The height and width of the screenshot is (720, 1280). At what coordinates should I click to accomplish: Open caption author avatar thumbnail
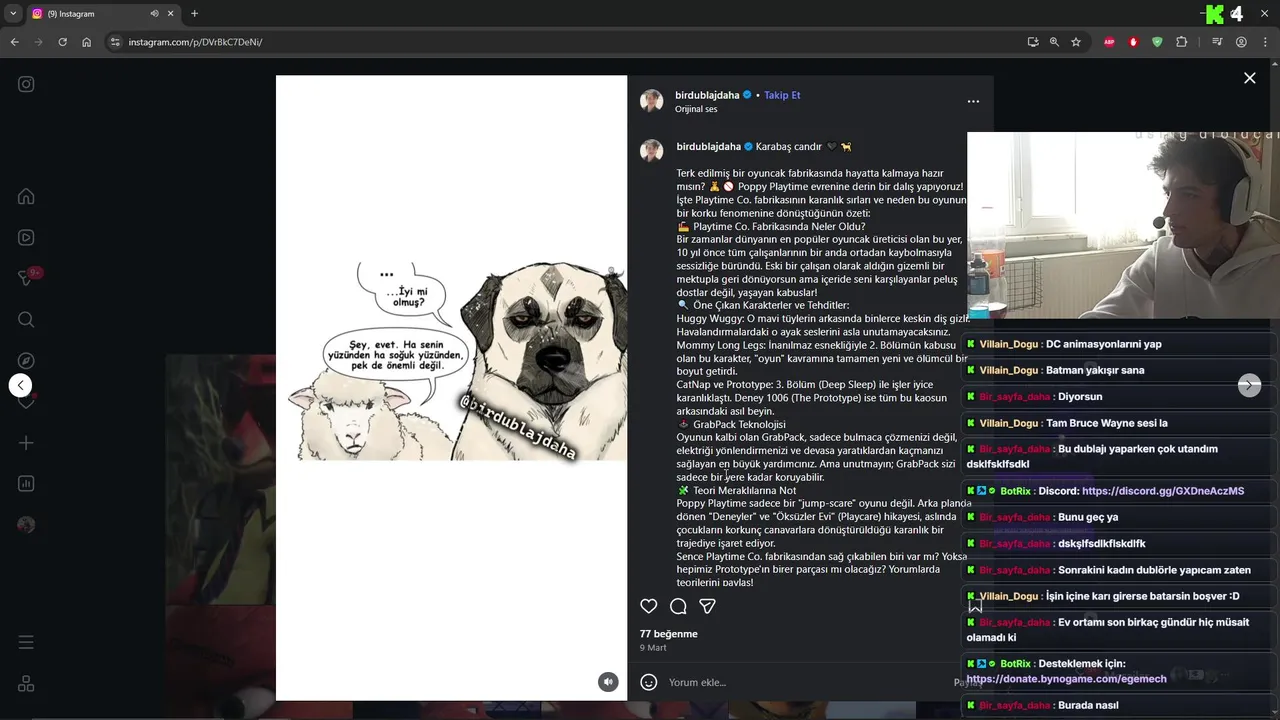click(x=651, y=151)
